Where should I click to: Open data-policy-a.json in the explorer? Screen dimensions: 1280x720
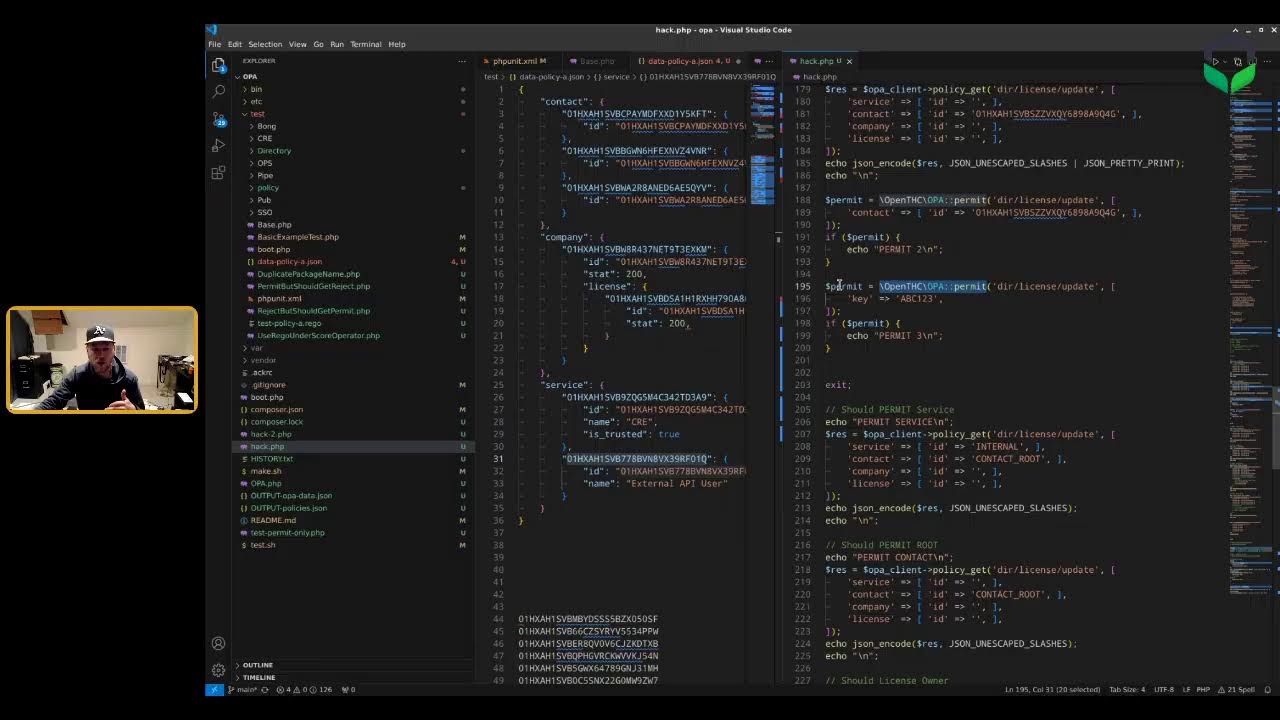tap(289, 262)
